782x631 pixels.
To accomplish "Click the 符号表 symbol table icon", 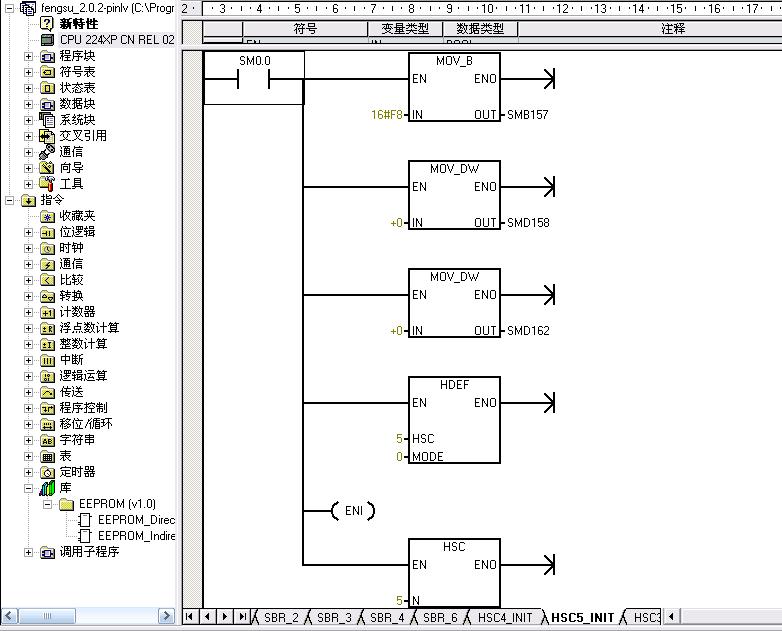I will click(x=47, y=72).
